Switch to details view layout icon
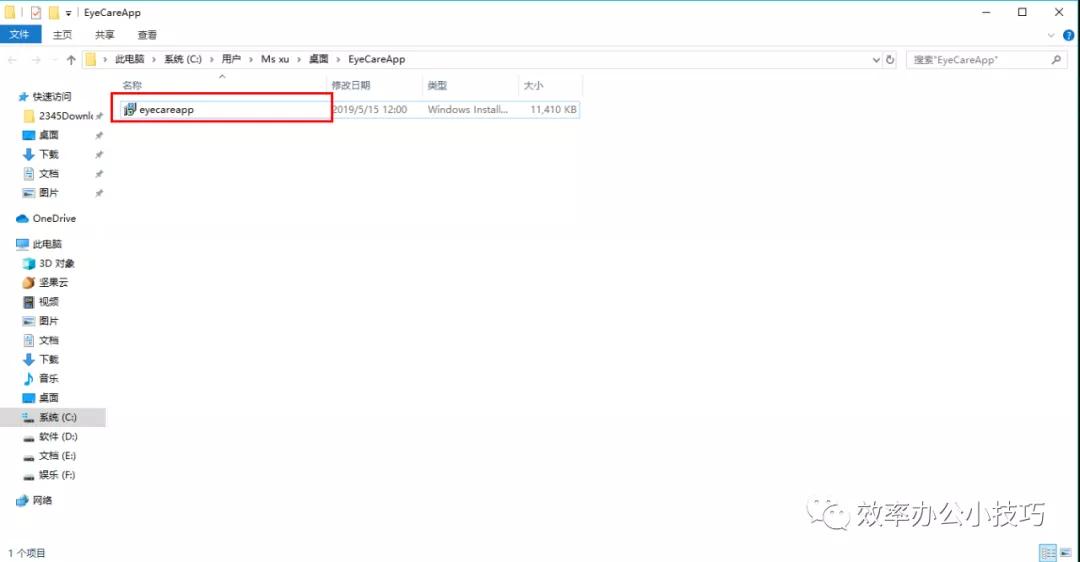The image size is (1080, 562). (x=1048, y=552)
